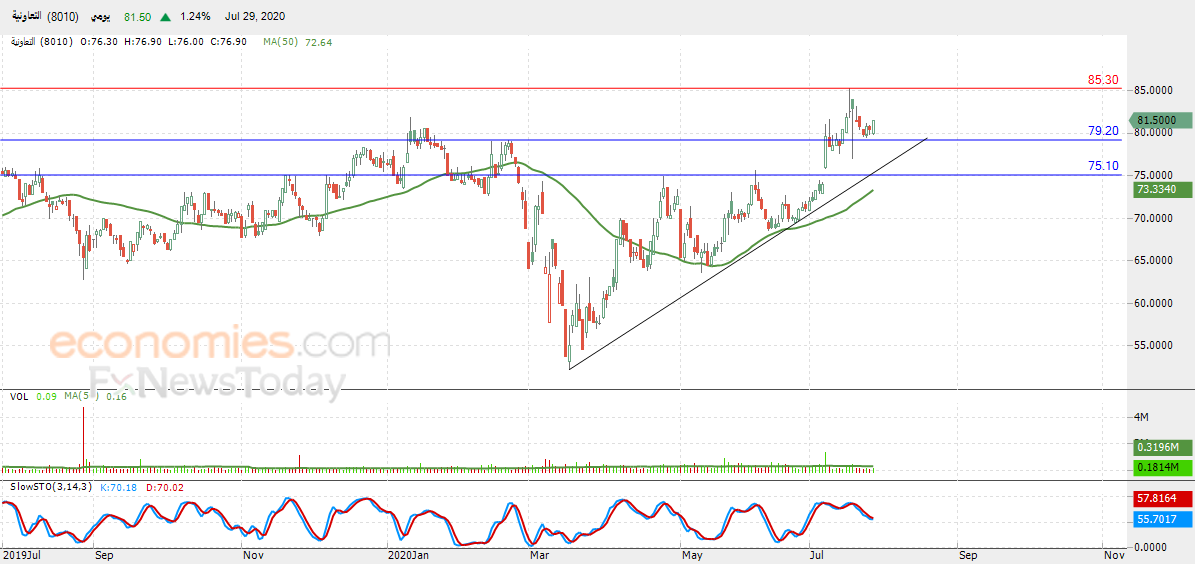Viewport: 1195px width, 564px height.
Task: Click the close value C:76.90
Action: tap(227, 42)
